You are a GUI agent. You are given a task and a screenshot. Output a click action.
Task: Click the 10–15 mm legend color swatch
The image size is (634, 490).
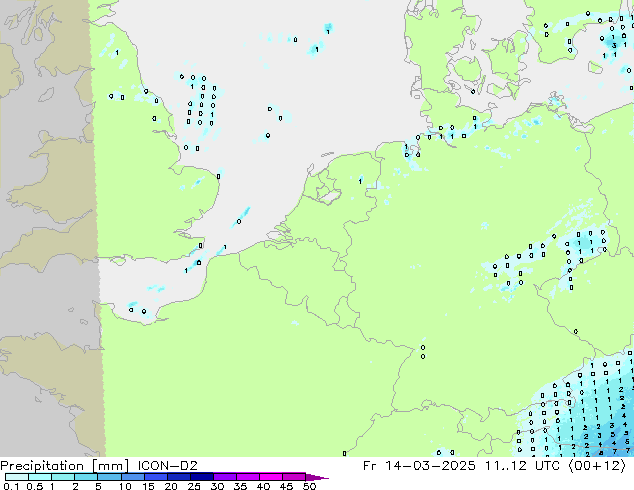point(132,477)
